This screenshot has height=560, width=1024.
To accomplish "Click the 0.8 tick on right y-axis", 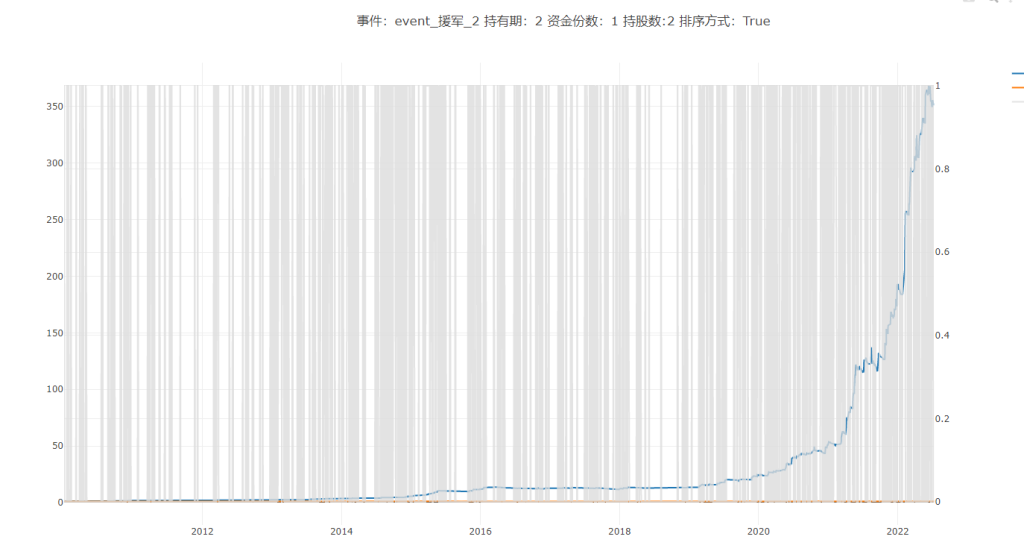I will pos(943,169).
